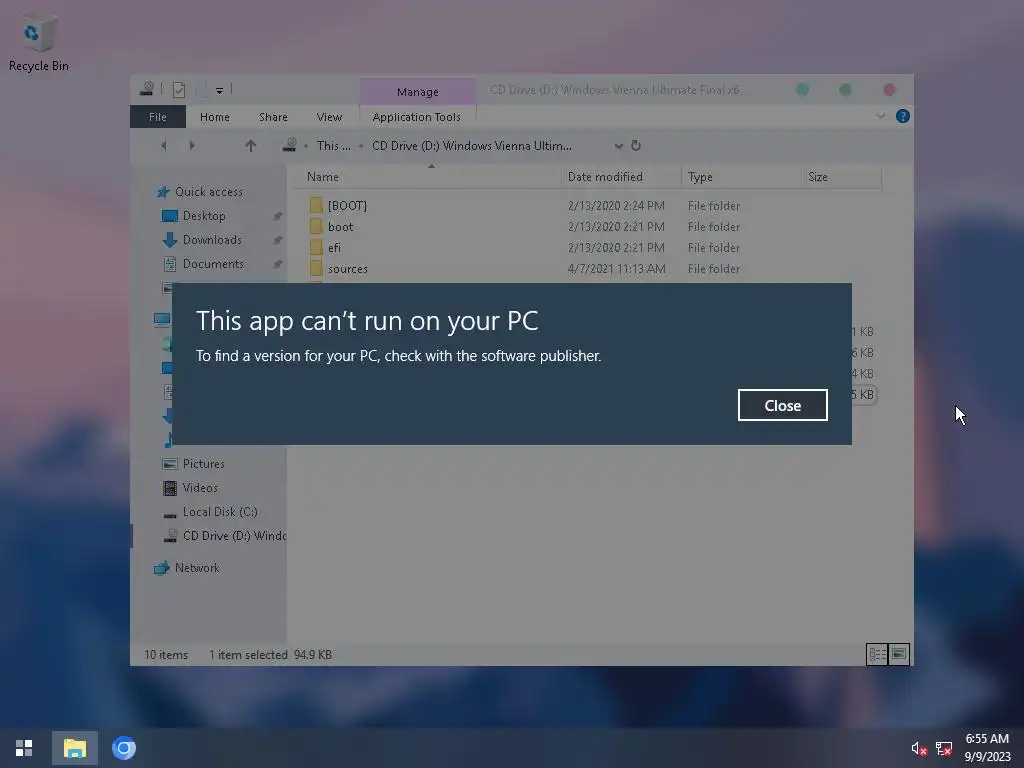The image size is (1024, 768).
Task: Open the File menu in Explorer
Action: point(157,117)
